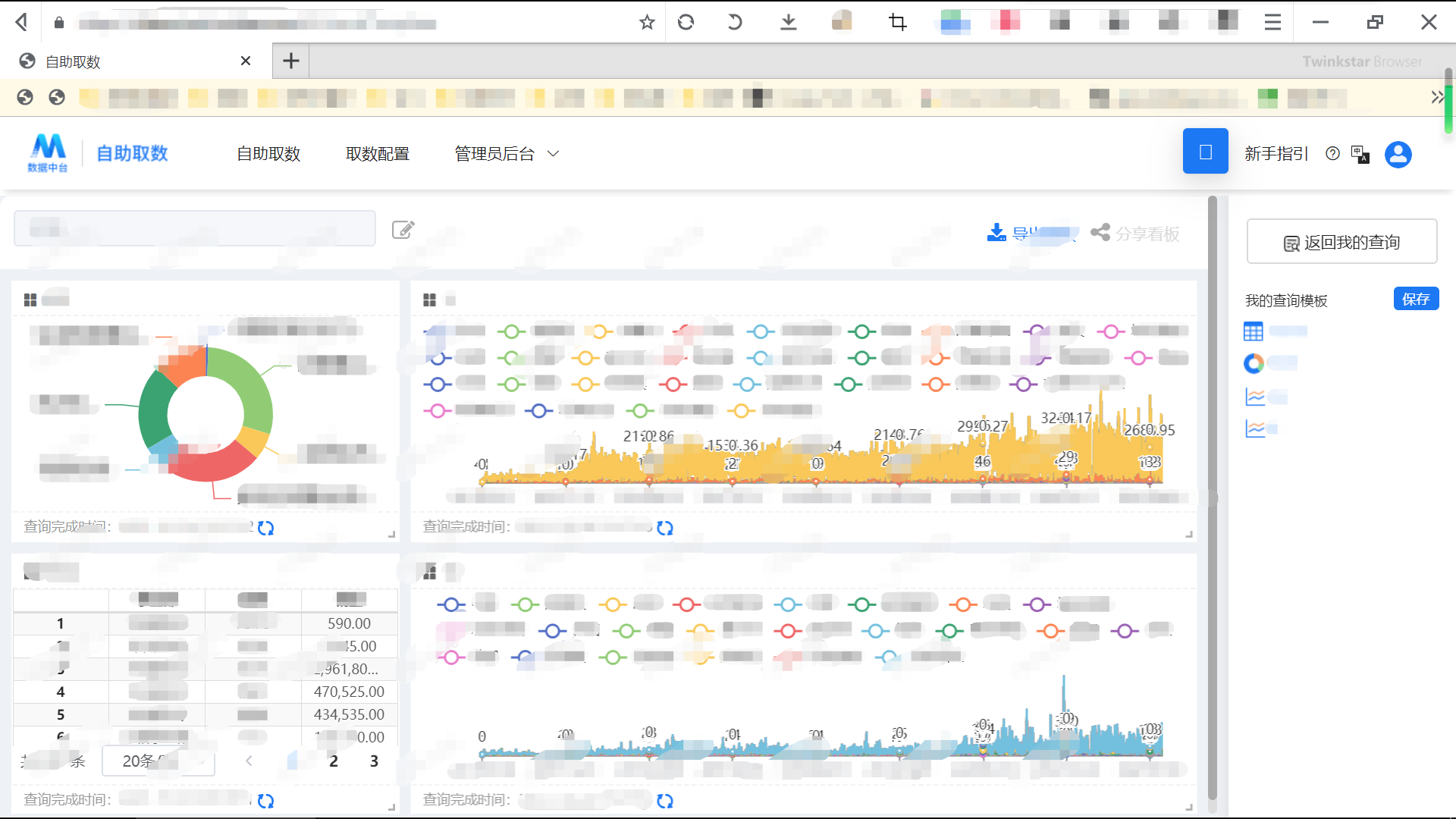Open the blue 自助取数 brand link
This screenshot has height=819, width=1456.
pos(132,153)
